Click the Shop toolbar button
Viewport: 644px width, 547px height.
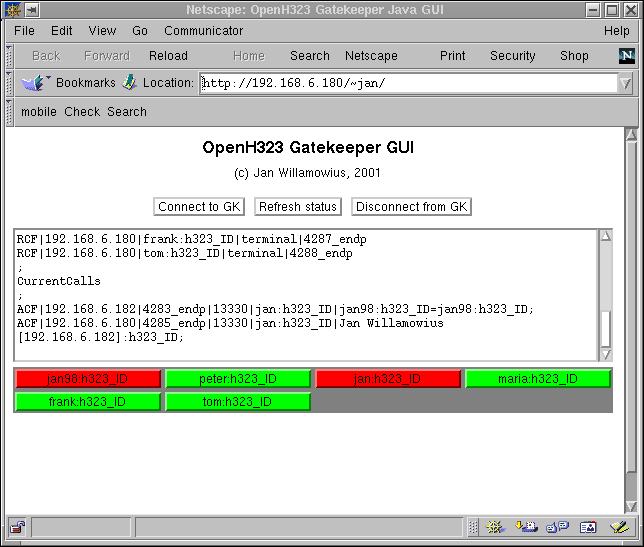[x=574, y=56]
